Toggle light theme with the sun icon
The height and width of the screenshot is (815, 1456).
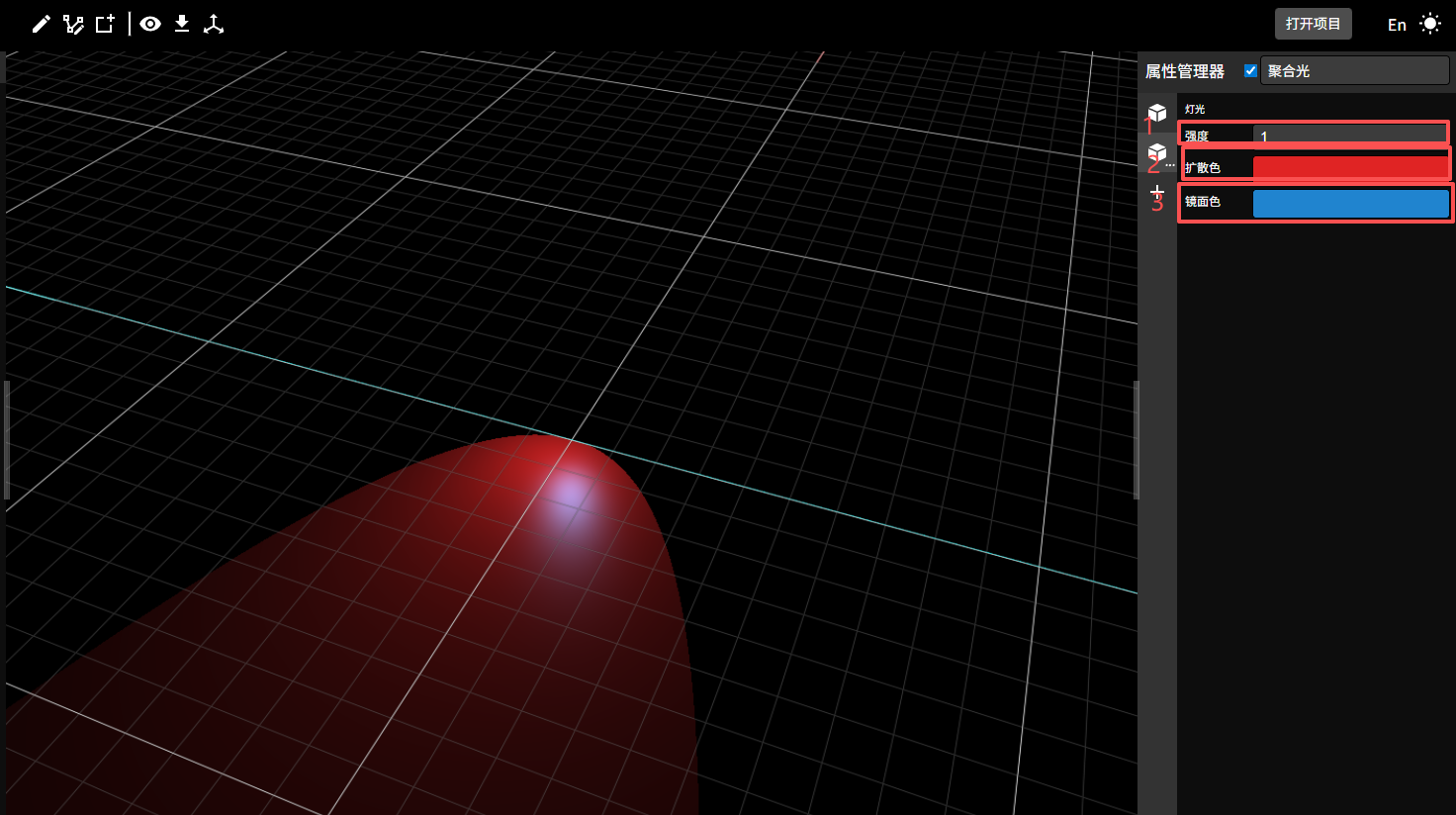[1430, 24]
